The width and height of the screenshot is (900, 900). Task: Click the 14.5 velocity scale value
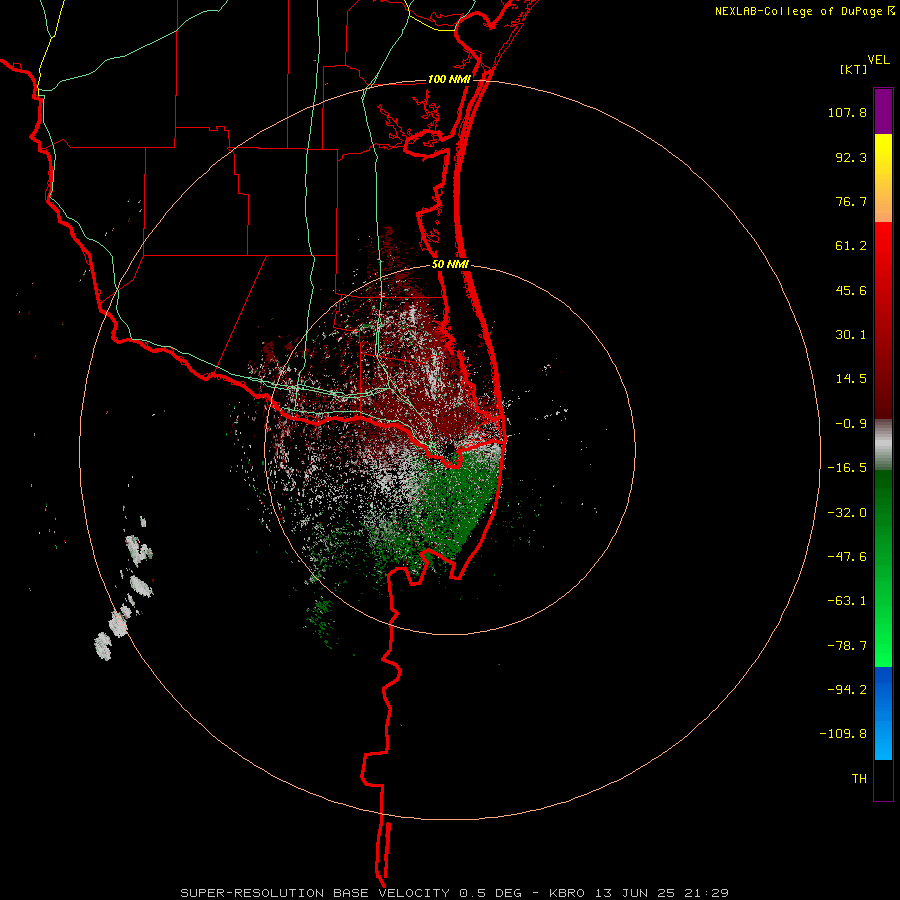[x=851, y=379]
